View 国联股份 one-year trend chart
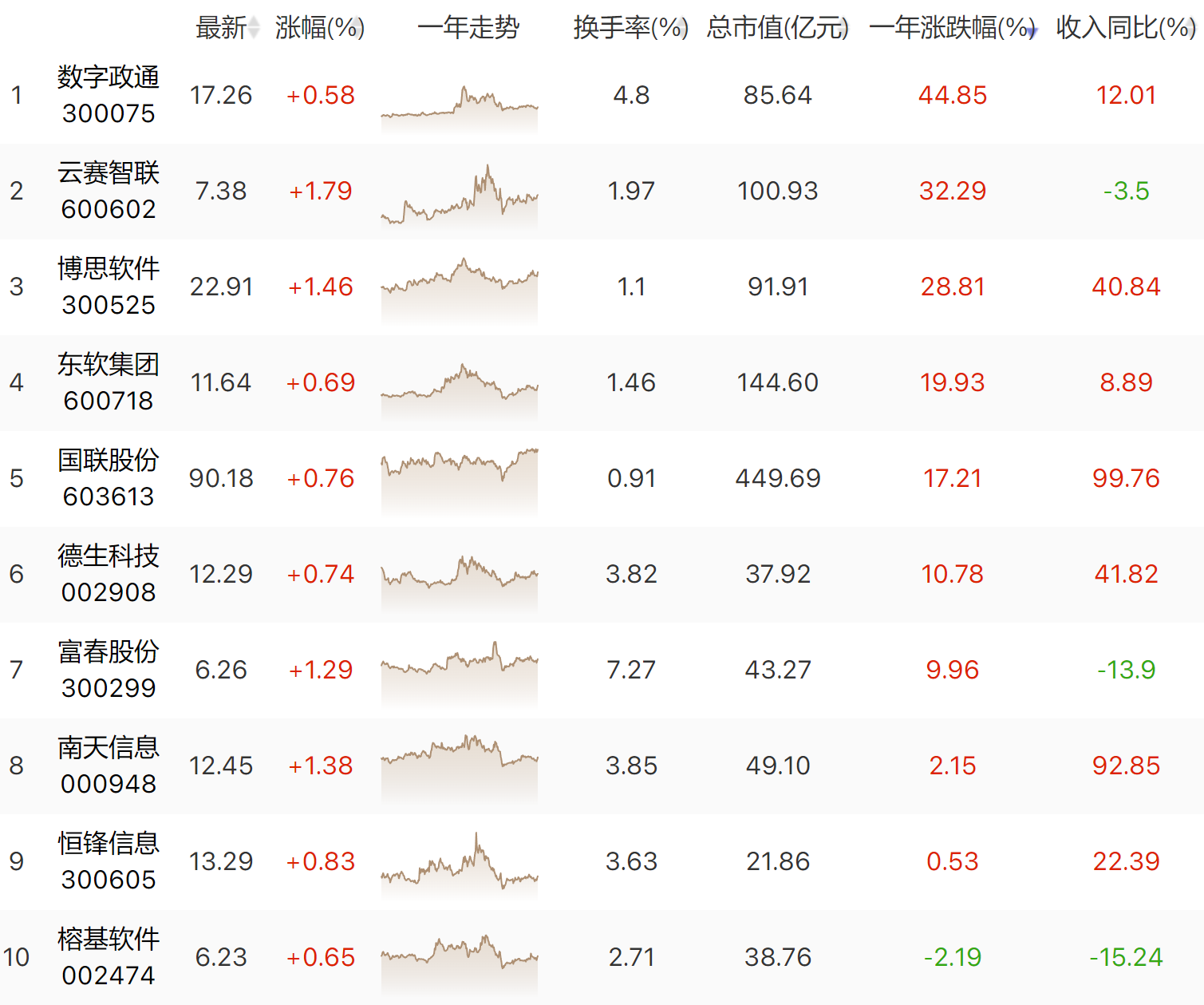This screenshot has width=1204, height=1005. (460, 481)
